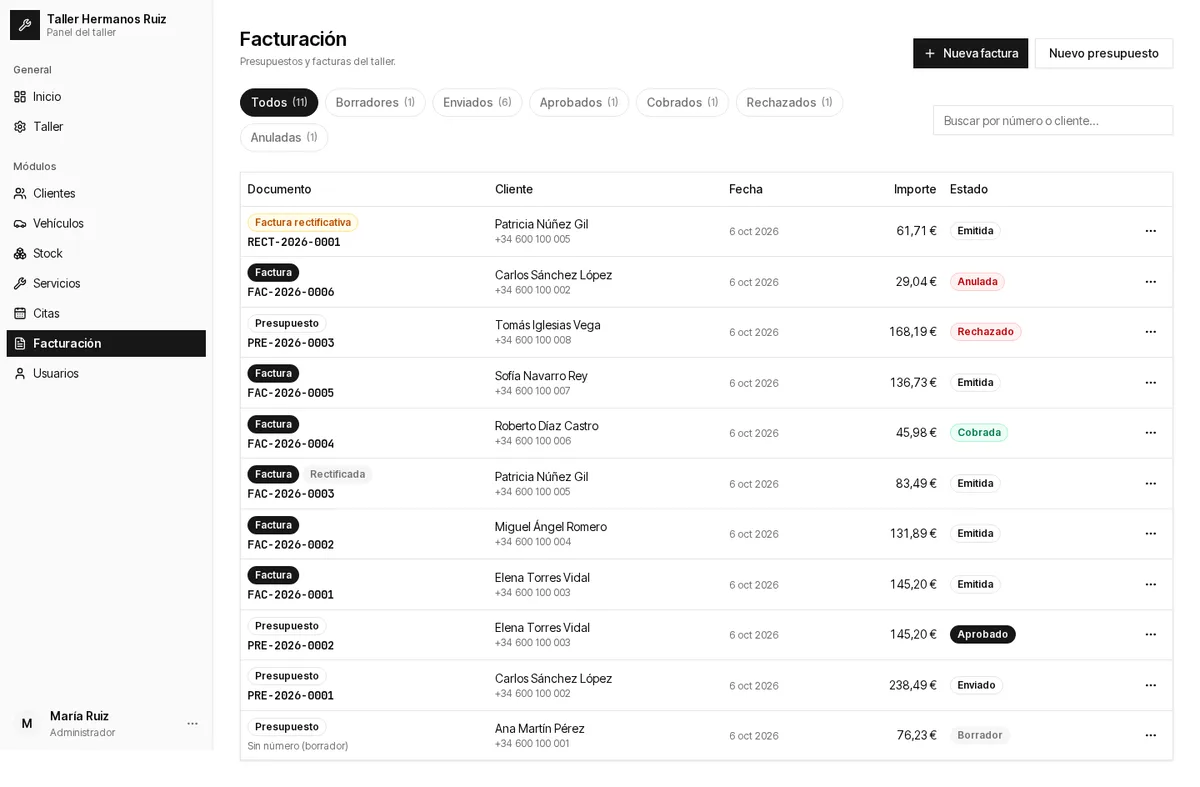Click the amount 131,89 €
This screenshot has width=1200, height=787.
(x=913, y=534)
